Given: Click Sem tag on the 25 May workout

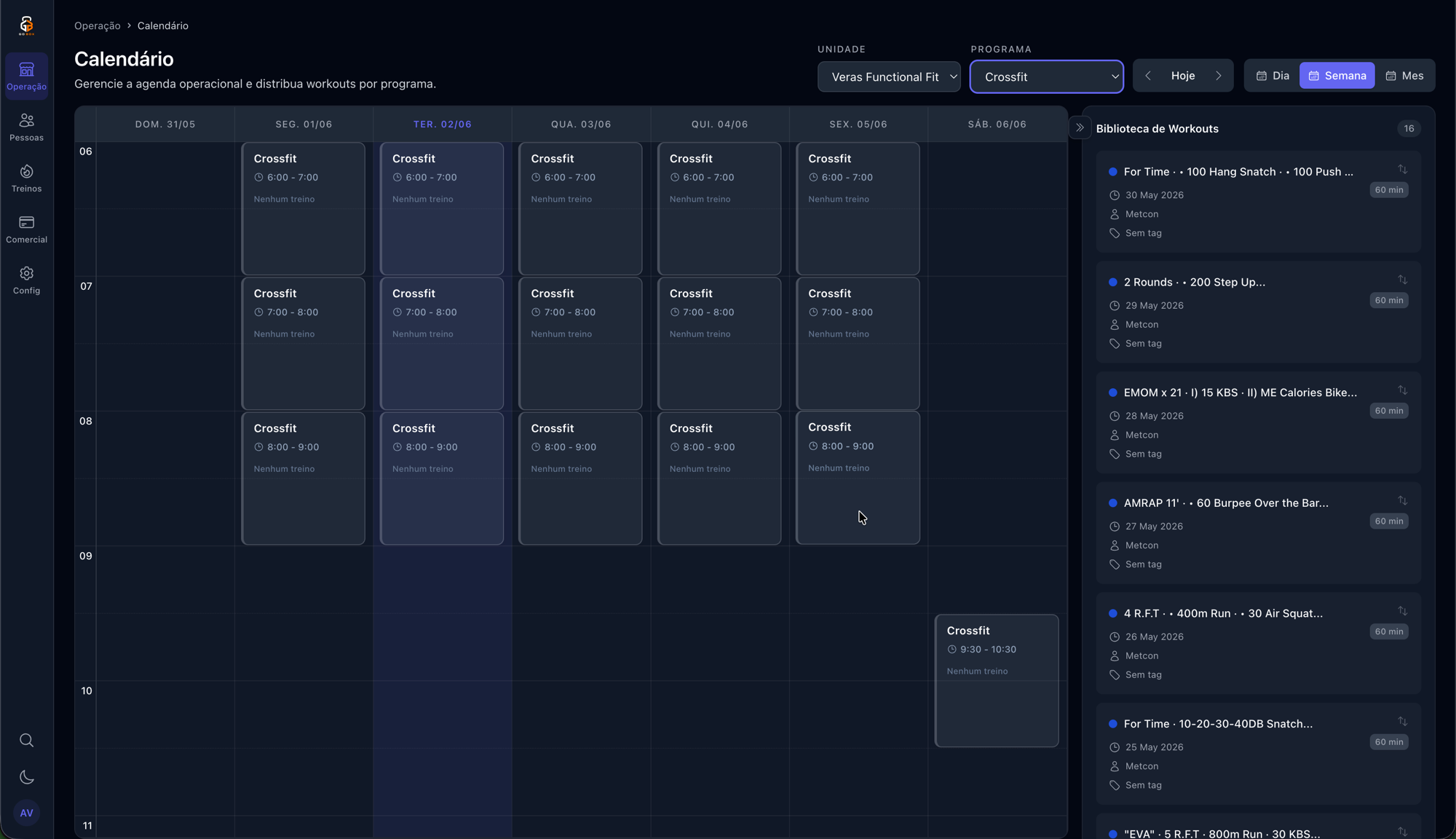Looking at the screenshot, I should [1143, 785].
